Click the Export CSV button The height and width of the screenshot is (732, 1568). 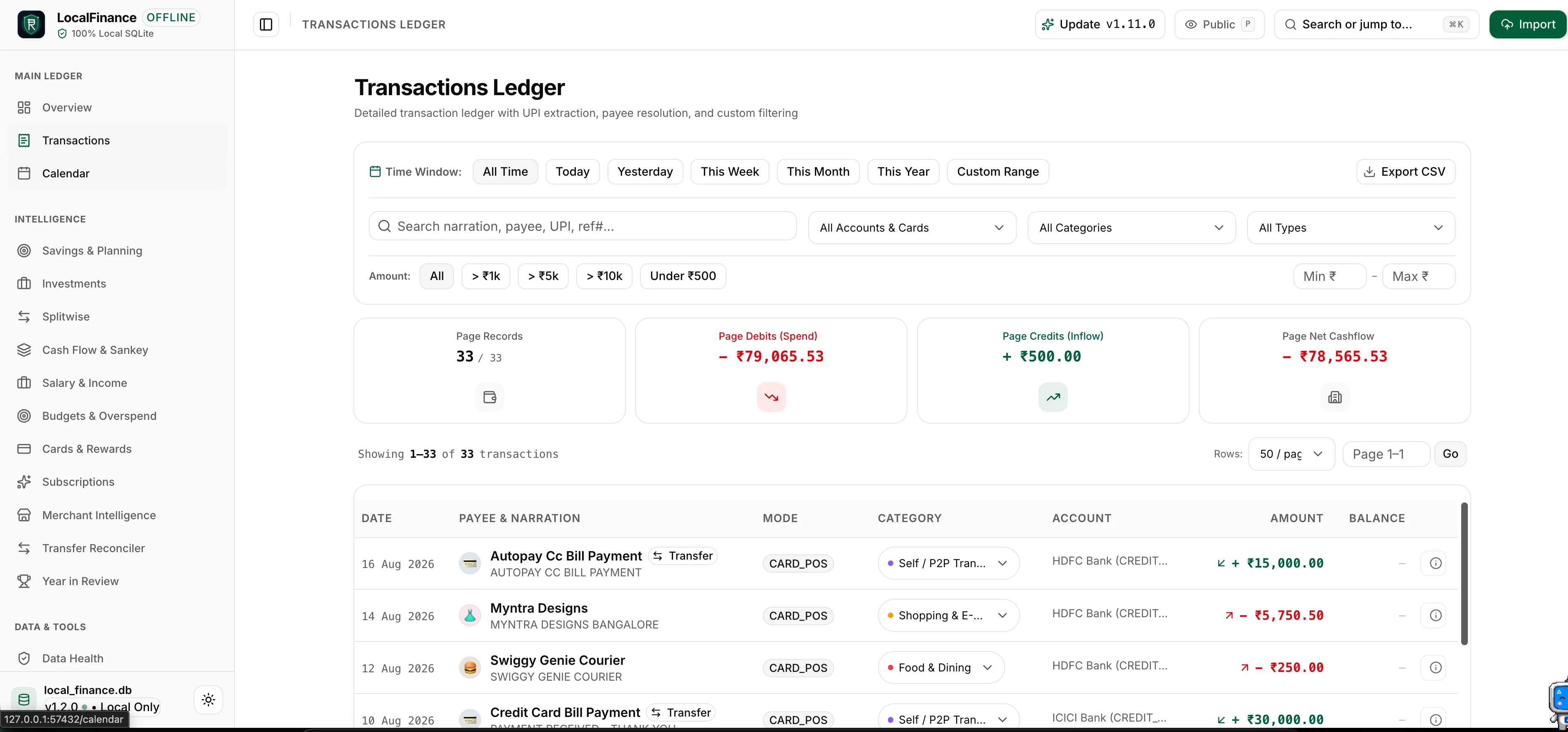tap(1405, 172)
